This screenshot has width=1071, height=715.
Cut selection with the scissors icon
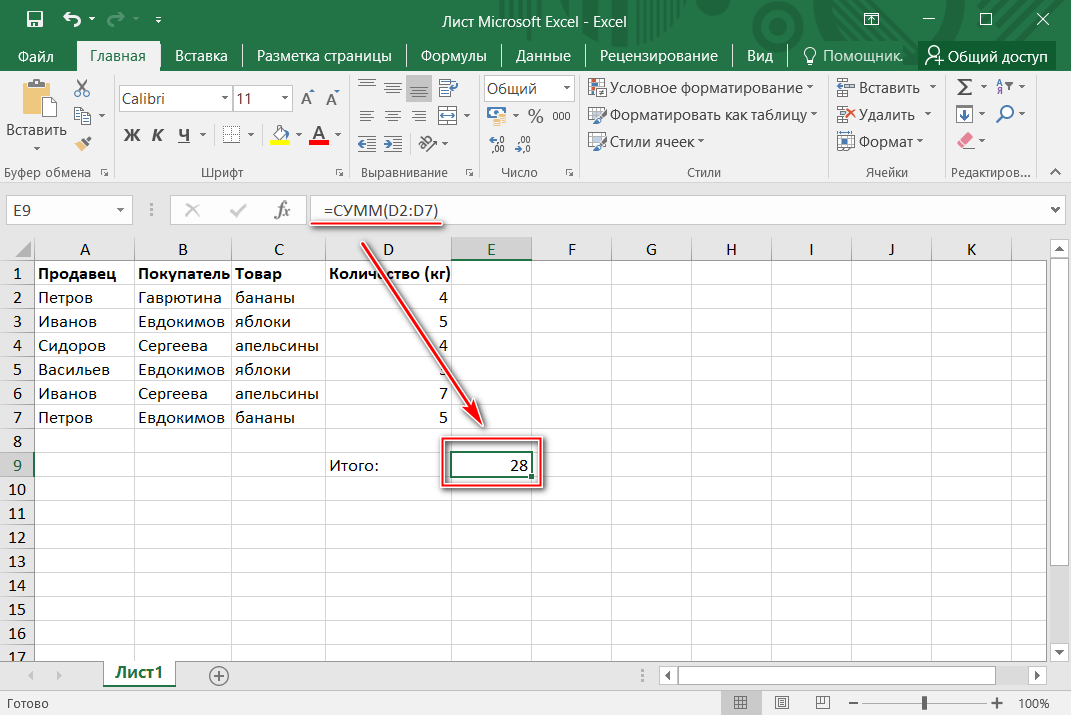click(82, 88)
